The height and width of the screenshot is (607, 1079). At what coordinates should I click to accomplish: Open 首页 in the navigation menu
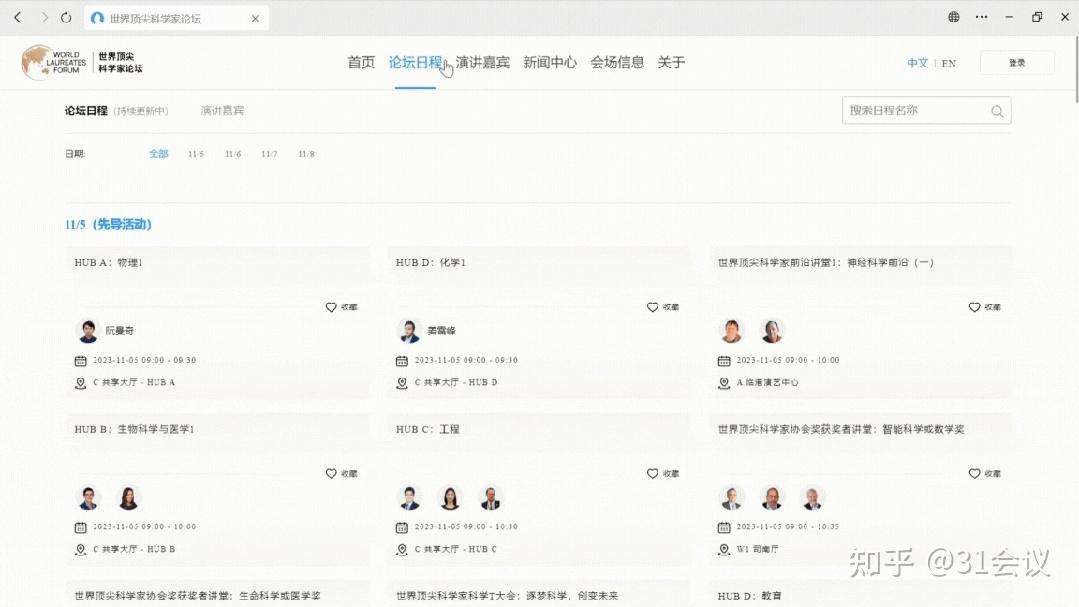(361, 63)
